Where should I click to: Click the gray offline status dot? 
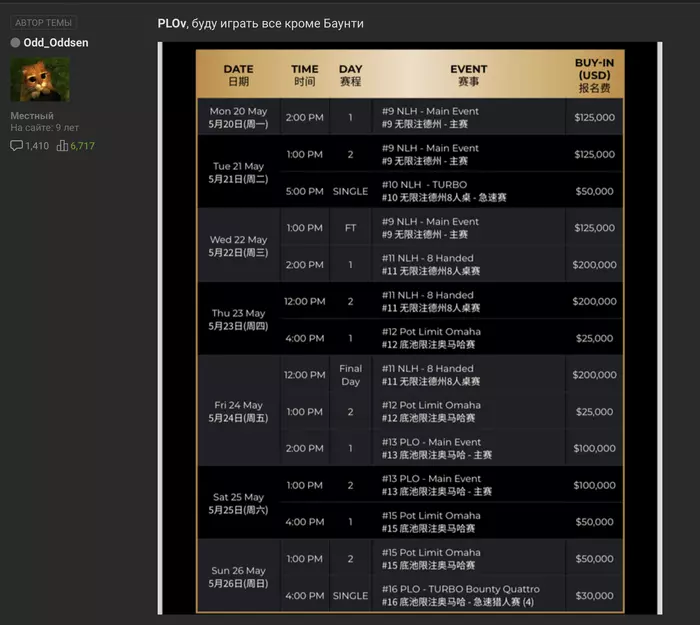pos(15,42)
